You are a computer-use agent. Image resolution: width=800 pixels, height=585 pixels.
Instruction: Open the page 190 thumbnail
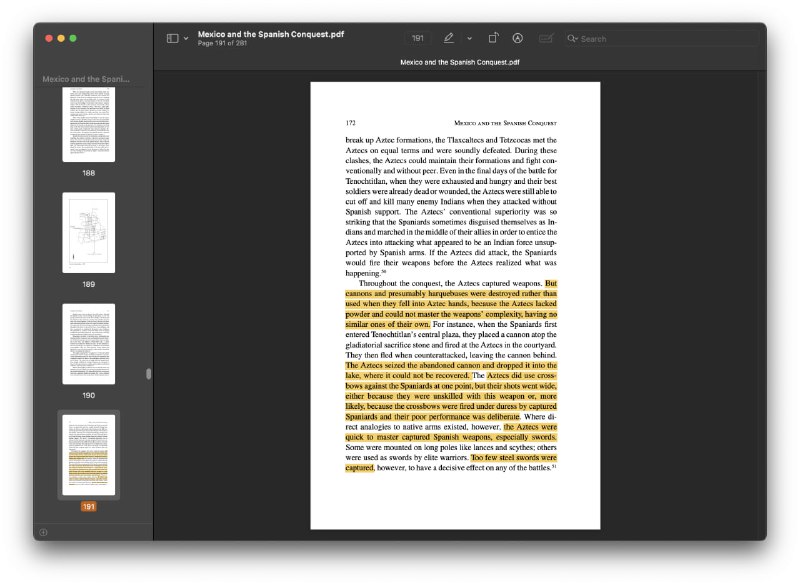point(89,344)
